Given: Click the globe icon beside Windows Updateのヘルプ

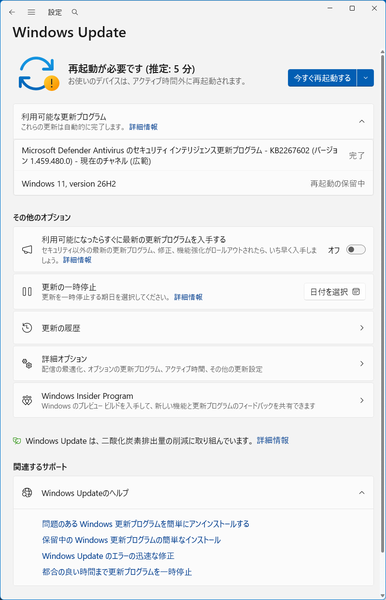Looking at the screenshot, I should [x=27, y=492].
